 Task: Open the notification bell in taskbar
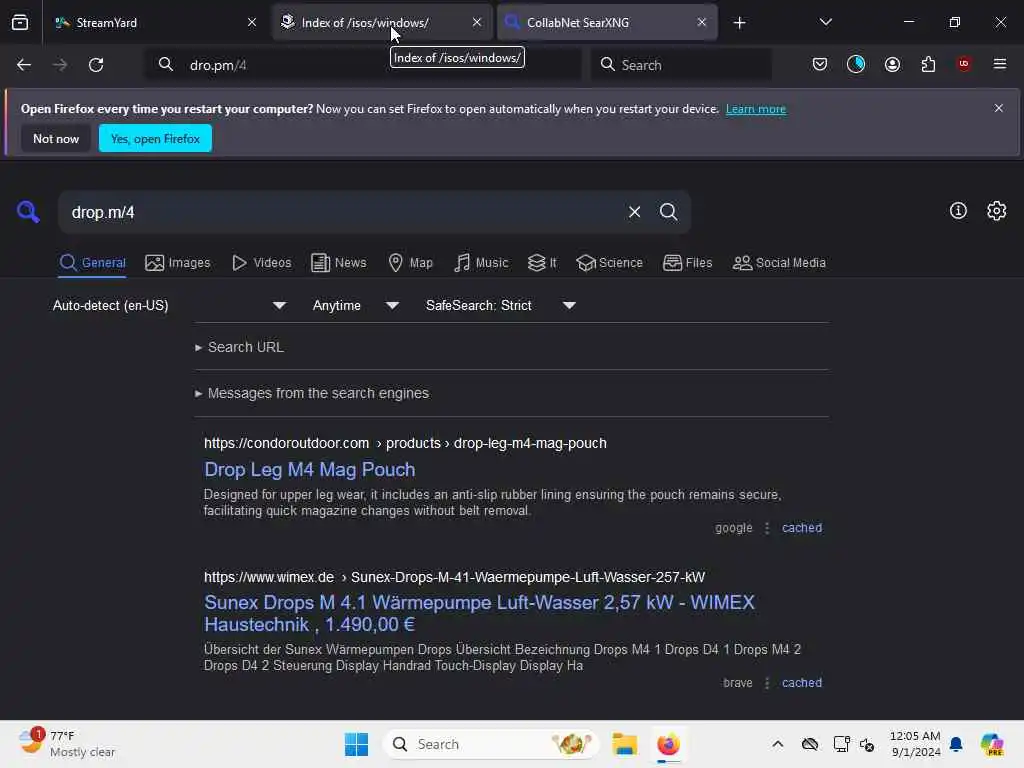pyautogui.click(x=956, y=744)
